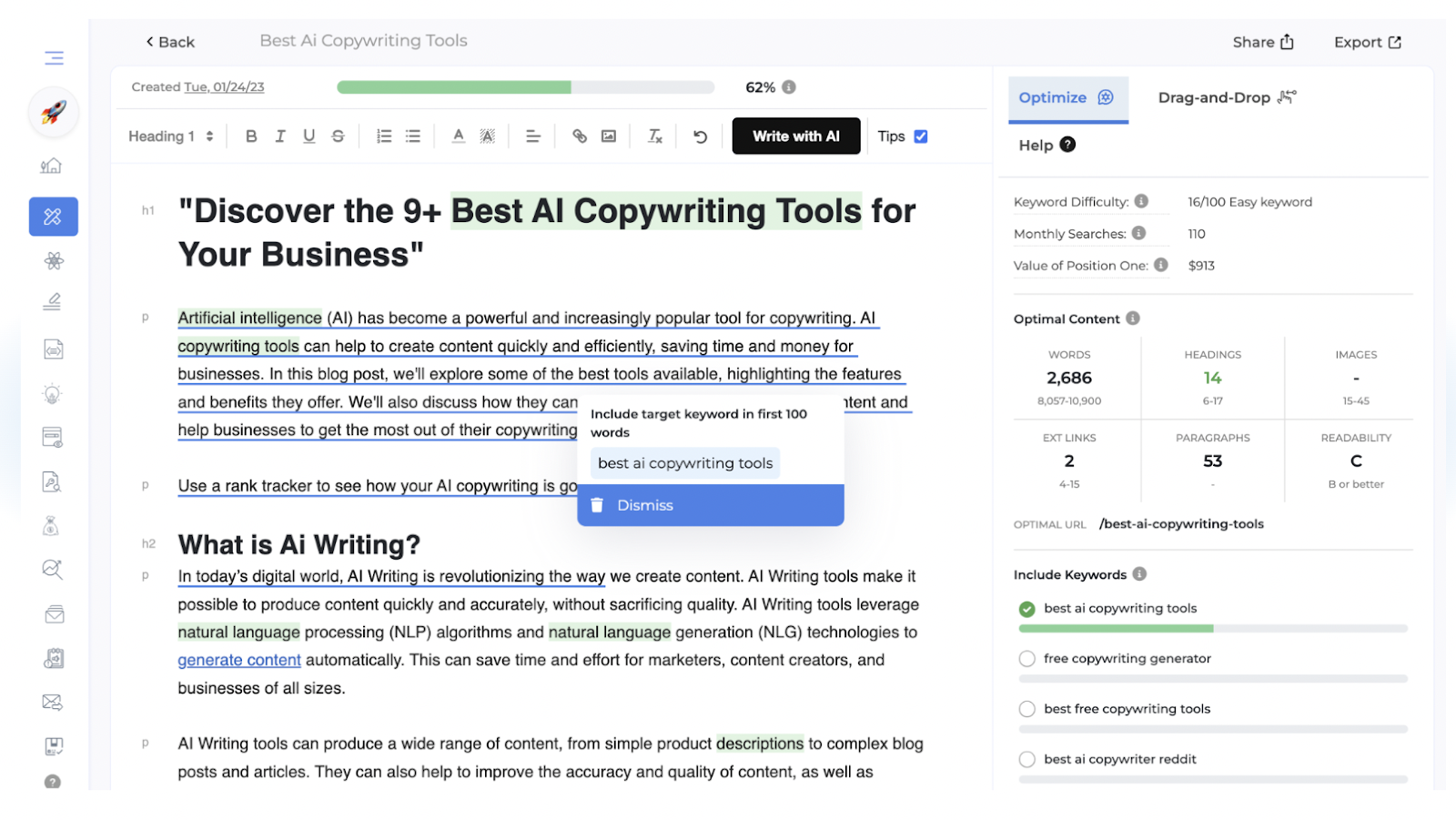The width and height of the screenshot is (1456, 820).
Task: Select the suggested 'best ai copywriting tools' chip
Action: (685, 463)
